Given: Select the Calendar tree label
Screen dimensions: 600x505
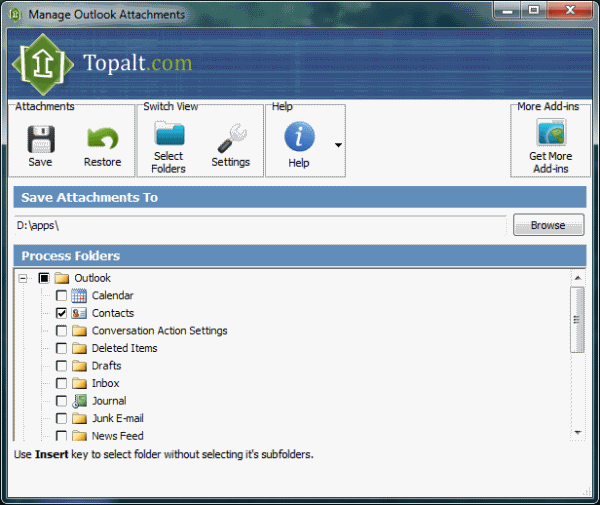Looking at the screenshot, I should pos(112,296).
